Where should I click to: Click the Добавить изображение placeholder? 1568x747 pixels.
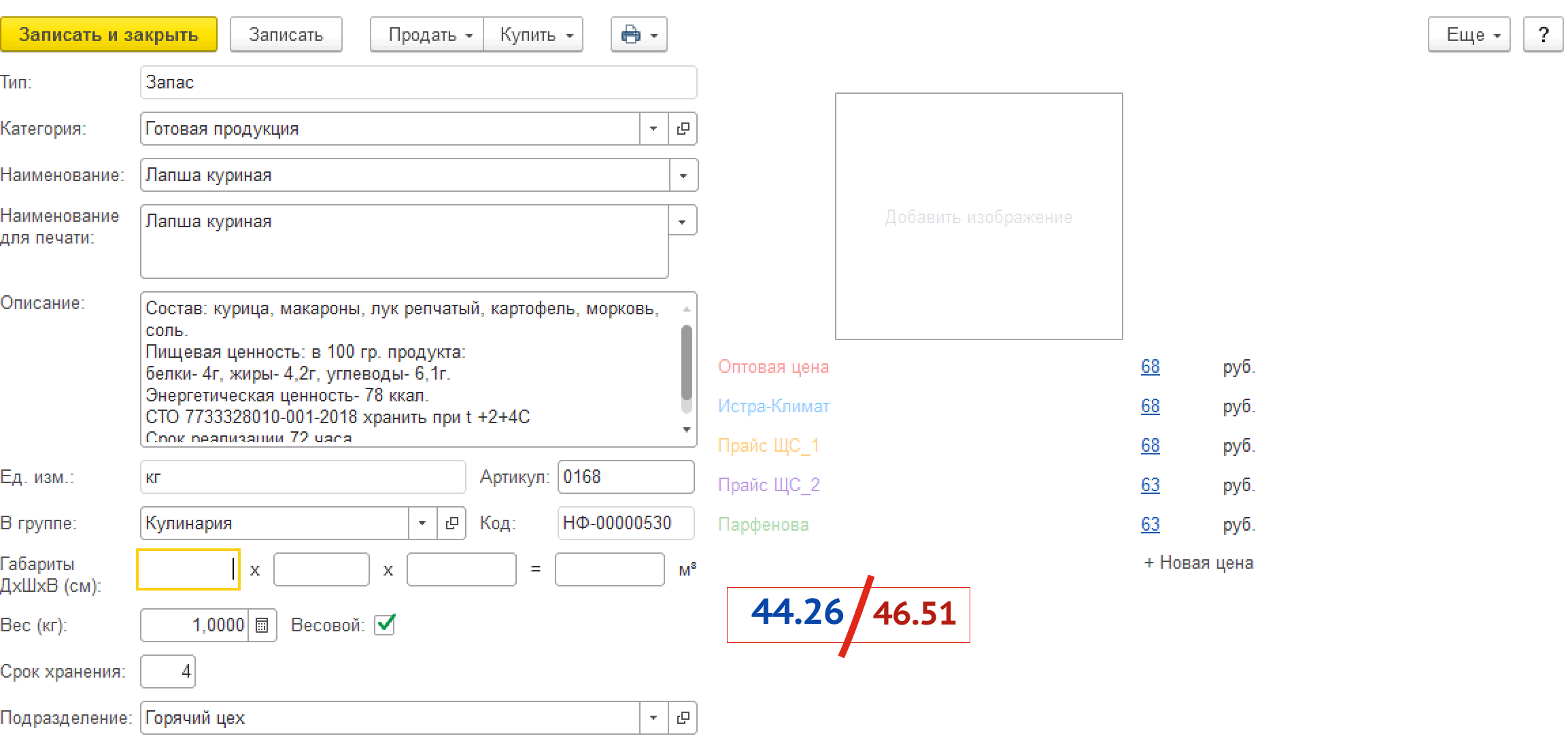click(978, 216)
